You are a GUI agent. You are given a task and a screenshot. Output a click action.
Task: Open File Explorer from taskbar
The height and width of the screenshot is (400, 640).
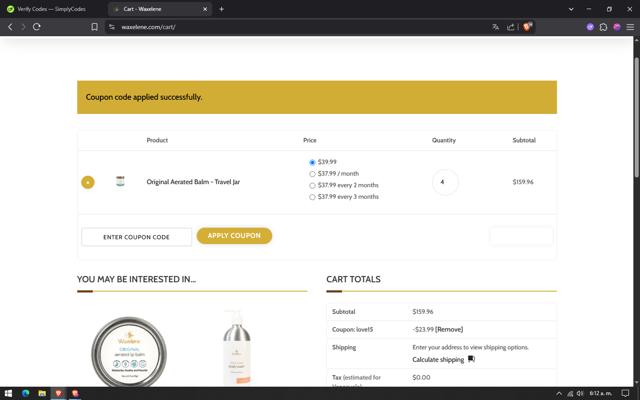42,393
